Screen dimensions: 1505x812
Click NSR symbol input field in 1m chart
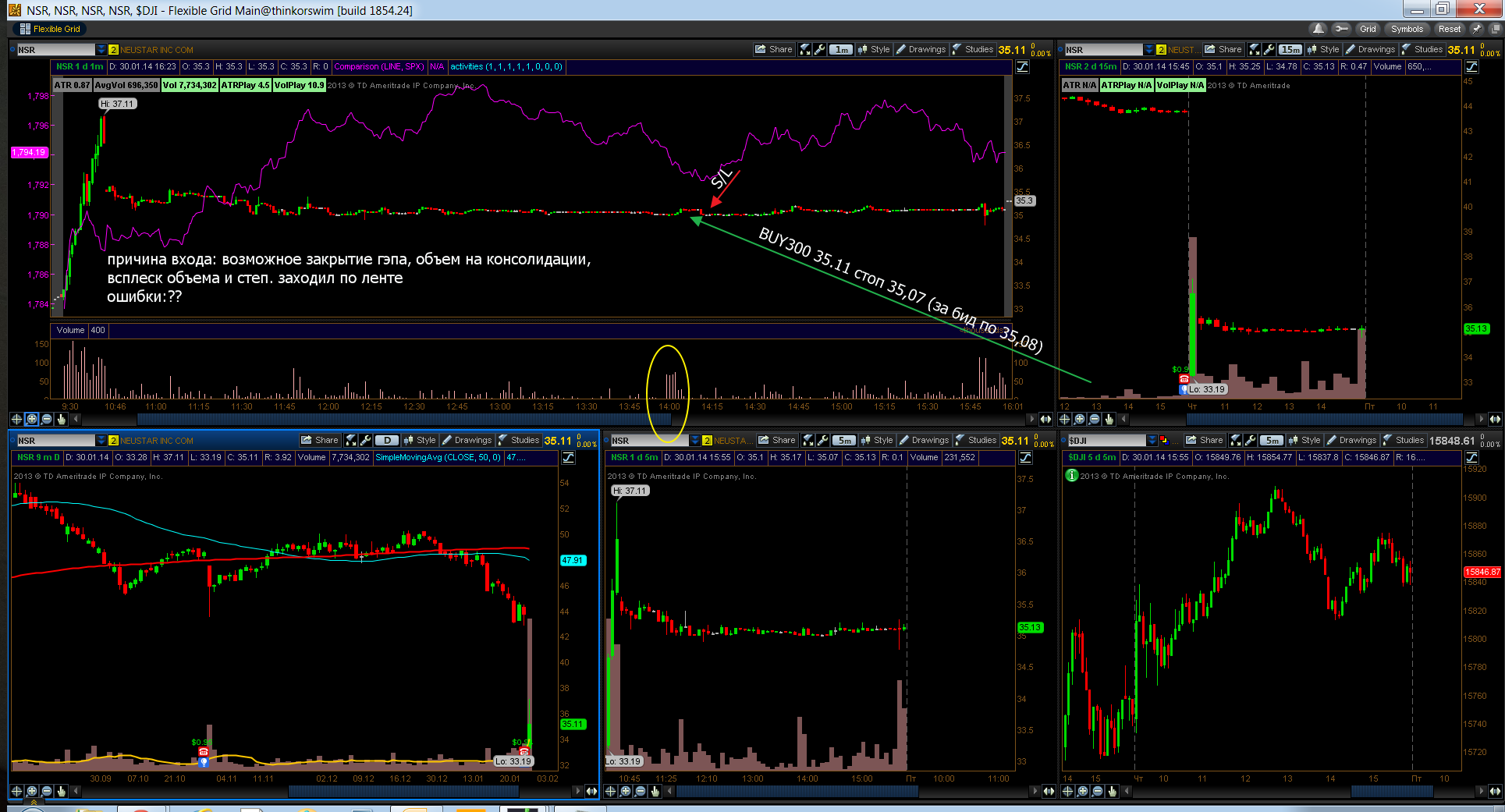pyautogui.click(x=55, y=50)
